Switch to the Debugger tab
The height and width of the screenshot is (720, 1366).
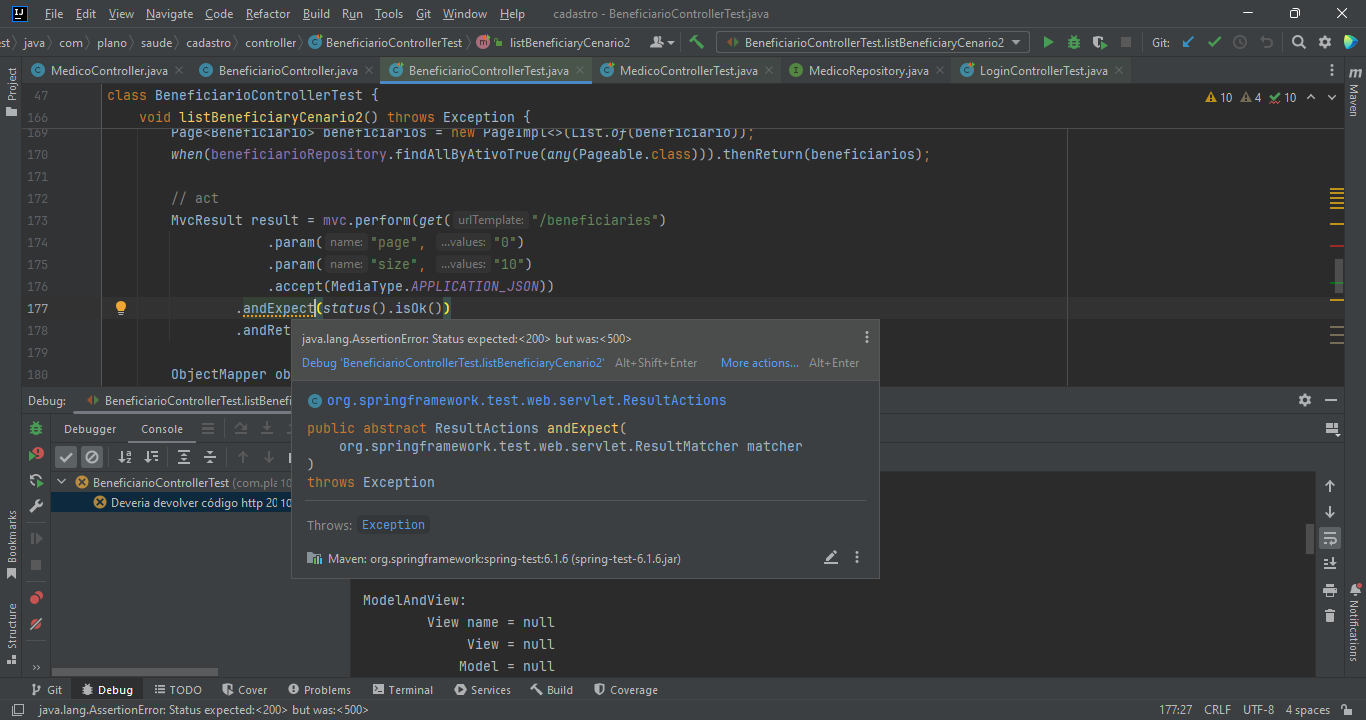(90, 429)
